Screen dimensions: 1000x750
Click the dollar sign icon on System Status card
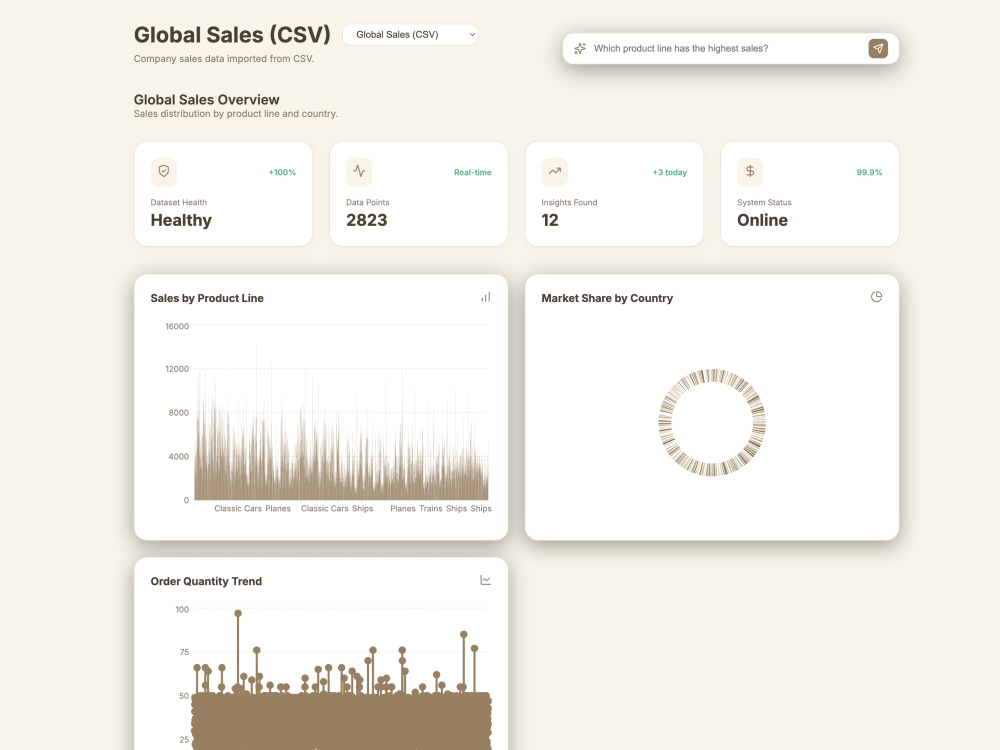pyautogui.click(x=750, y=172)
